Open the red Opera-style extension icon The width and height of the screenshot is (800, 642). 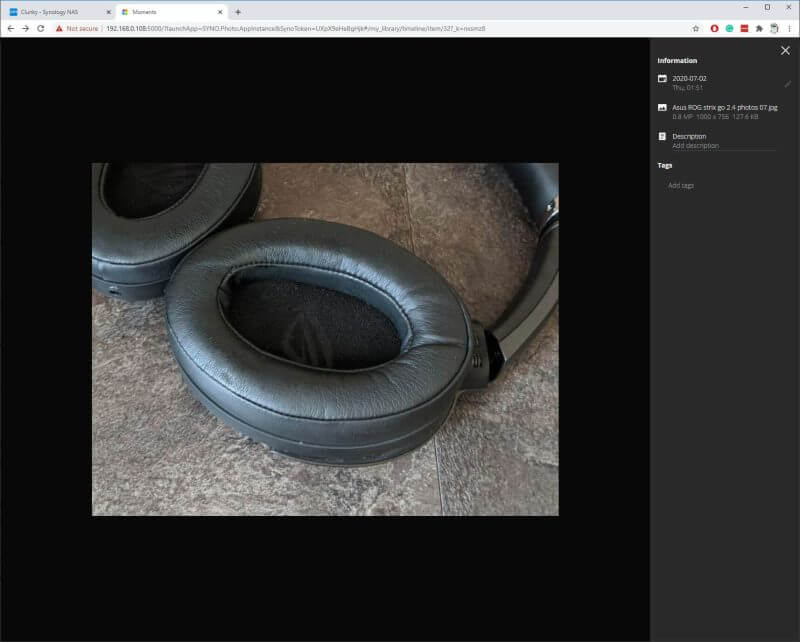pos(714,29)
